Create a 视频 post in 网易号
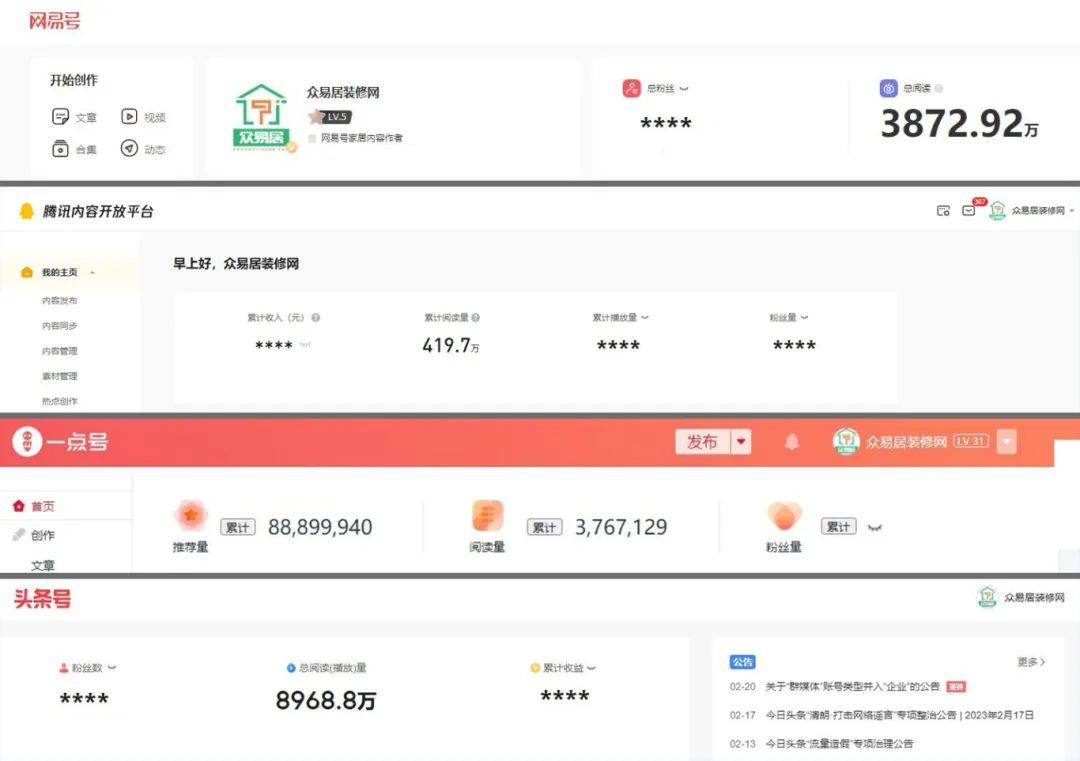Screen dimensions: 1080x761 pyautogui.click(x=143, y=117)
